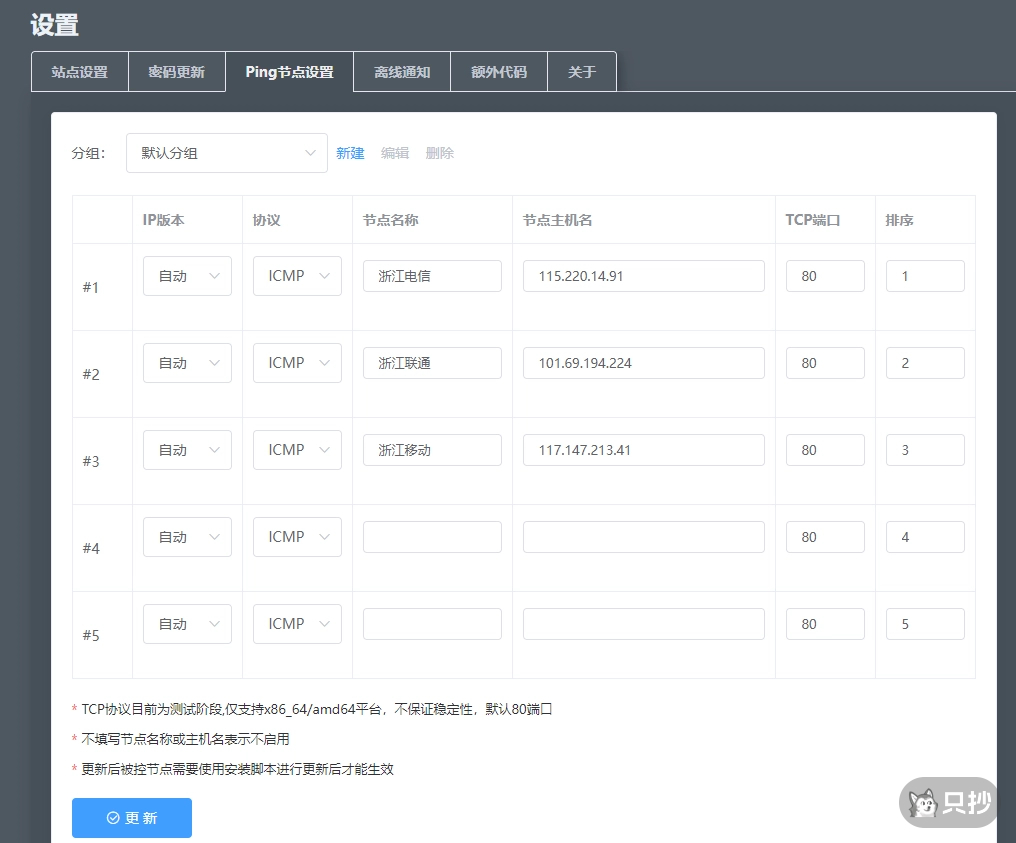Viewport: 1016px width, 843px height.
Task: Click the 删除 group link
Action: click(439, 153)
